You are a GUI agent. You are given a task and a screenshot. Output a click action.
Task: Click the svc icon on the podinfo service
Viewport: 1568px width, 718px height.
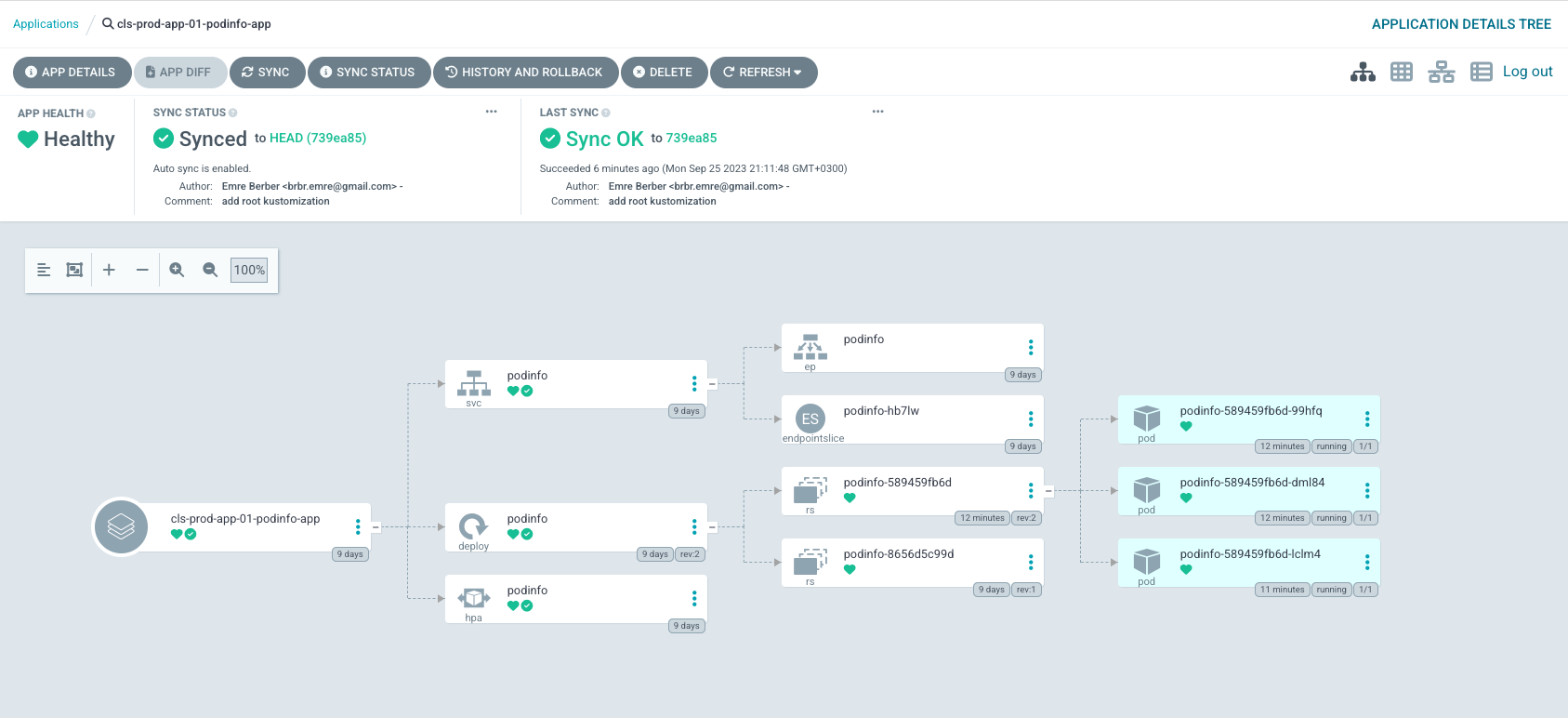point(474,383)
